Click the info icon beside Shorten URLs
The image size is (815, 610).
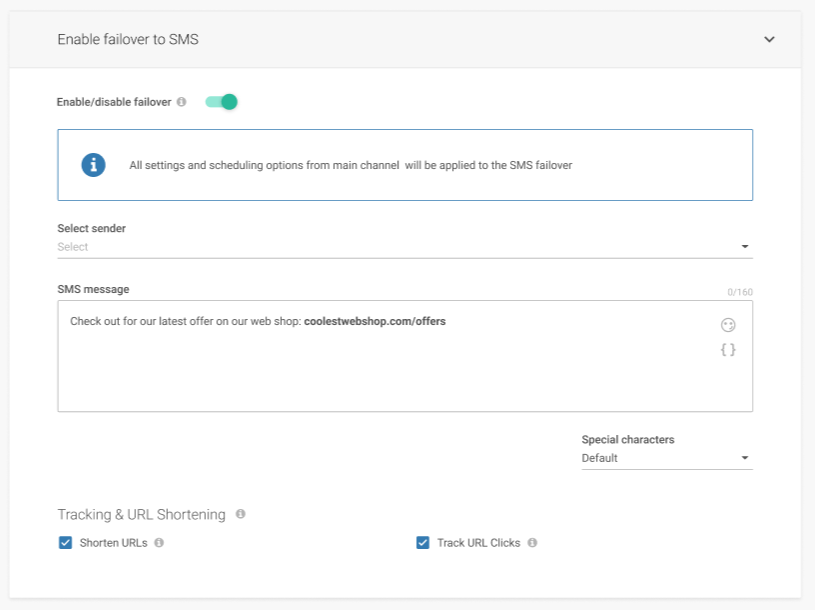point(159,543)
